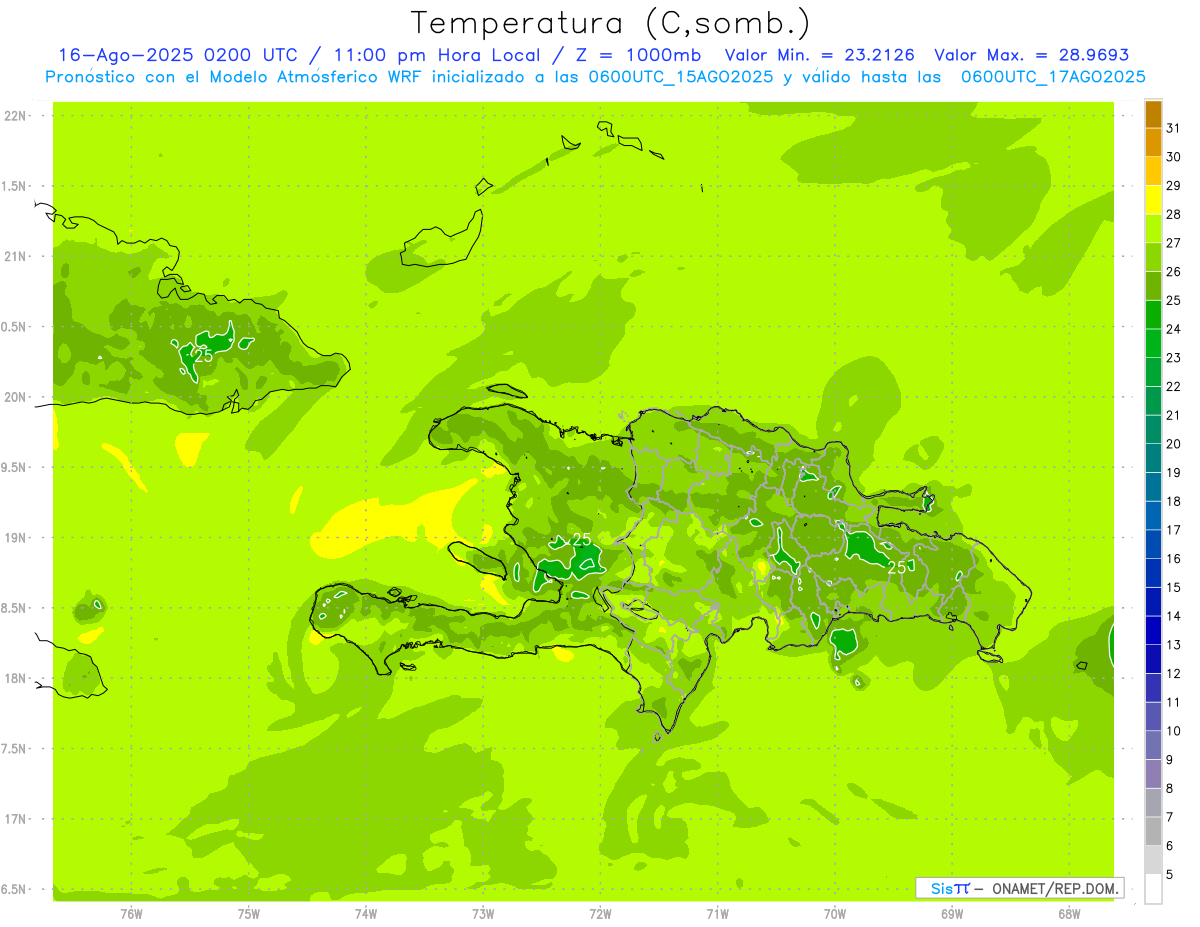This screenshot has height=927, width=1200.
Task: Click the "25" contour label over Haiti
Action: (x=581, y=540)
